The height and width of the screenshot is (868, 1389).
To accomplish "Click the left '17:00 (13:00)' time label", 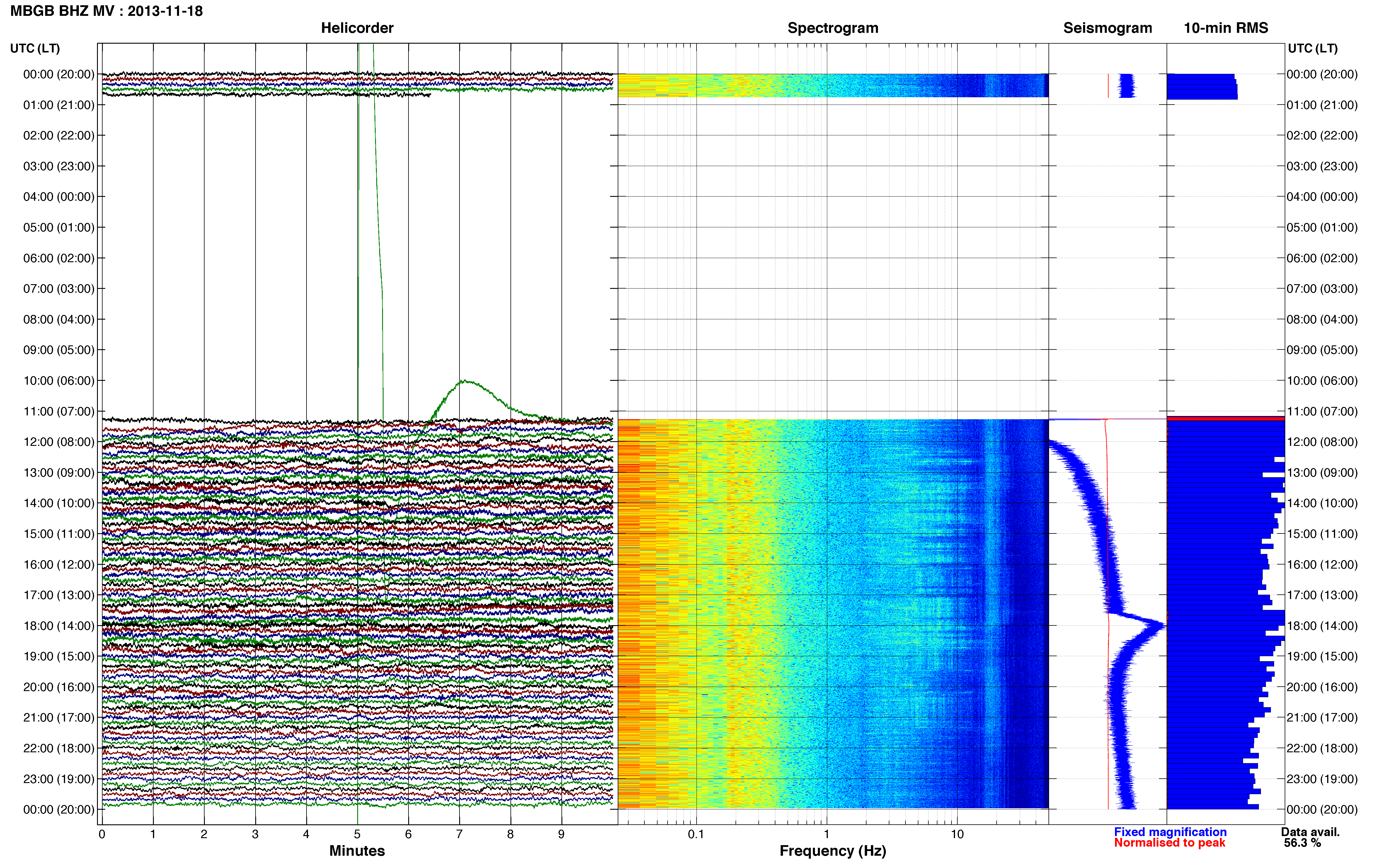I will point(59,595).
